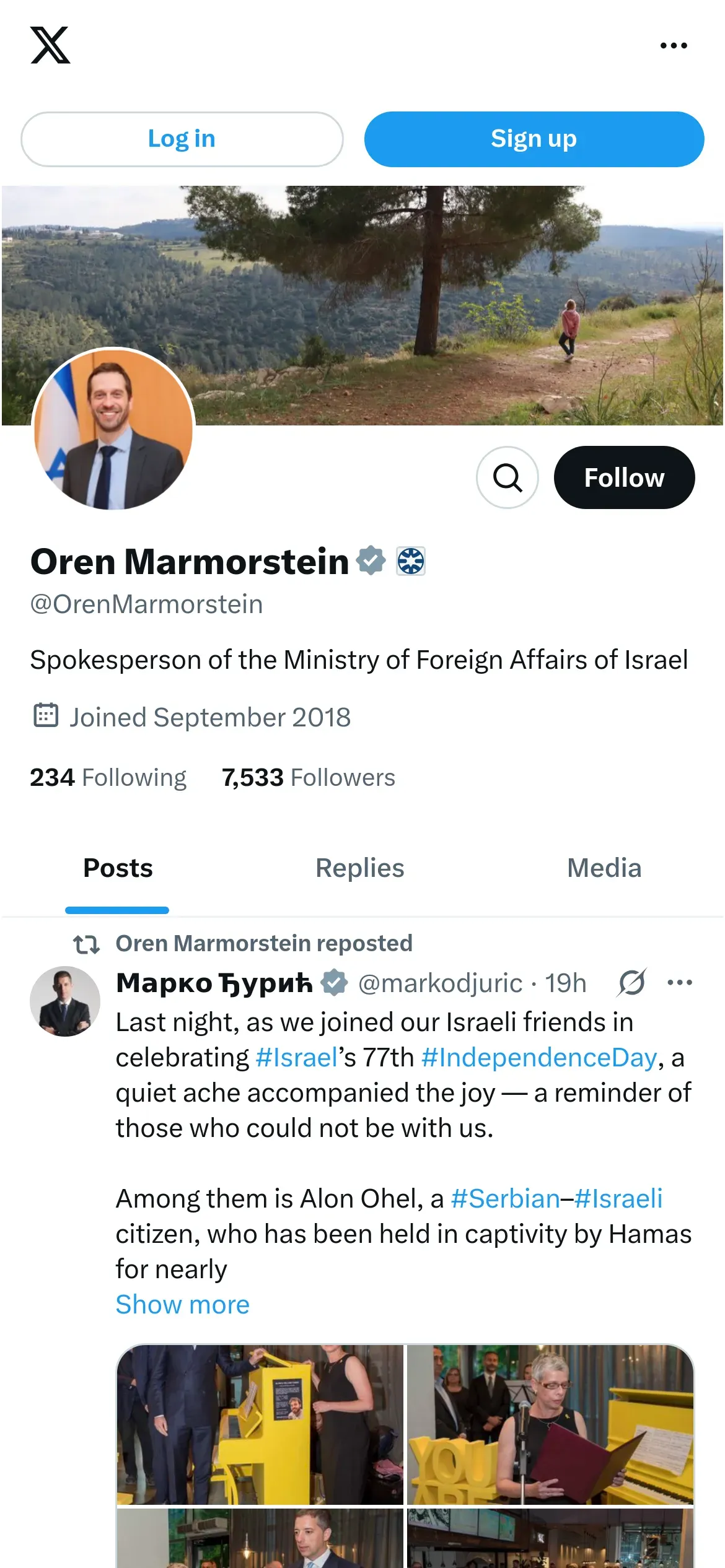Search this profile's posts with magnifier icon

507,477
